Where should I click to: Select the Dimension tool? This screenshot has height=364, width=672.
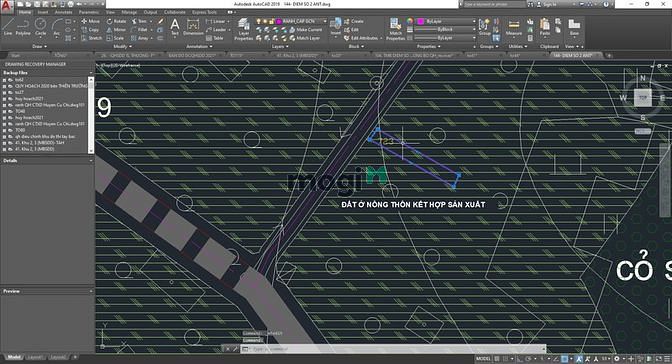click(x=193, y=27)
